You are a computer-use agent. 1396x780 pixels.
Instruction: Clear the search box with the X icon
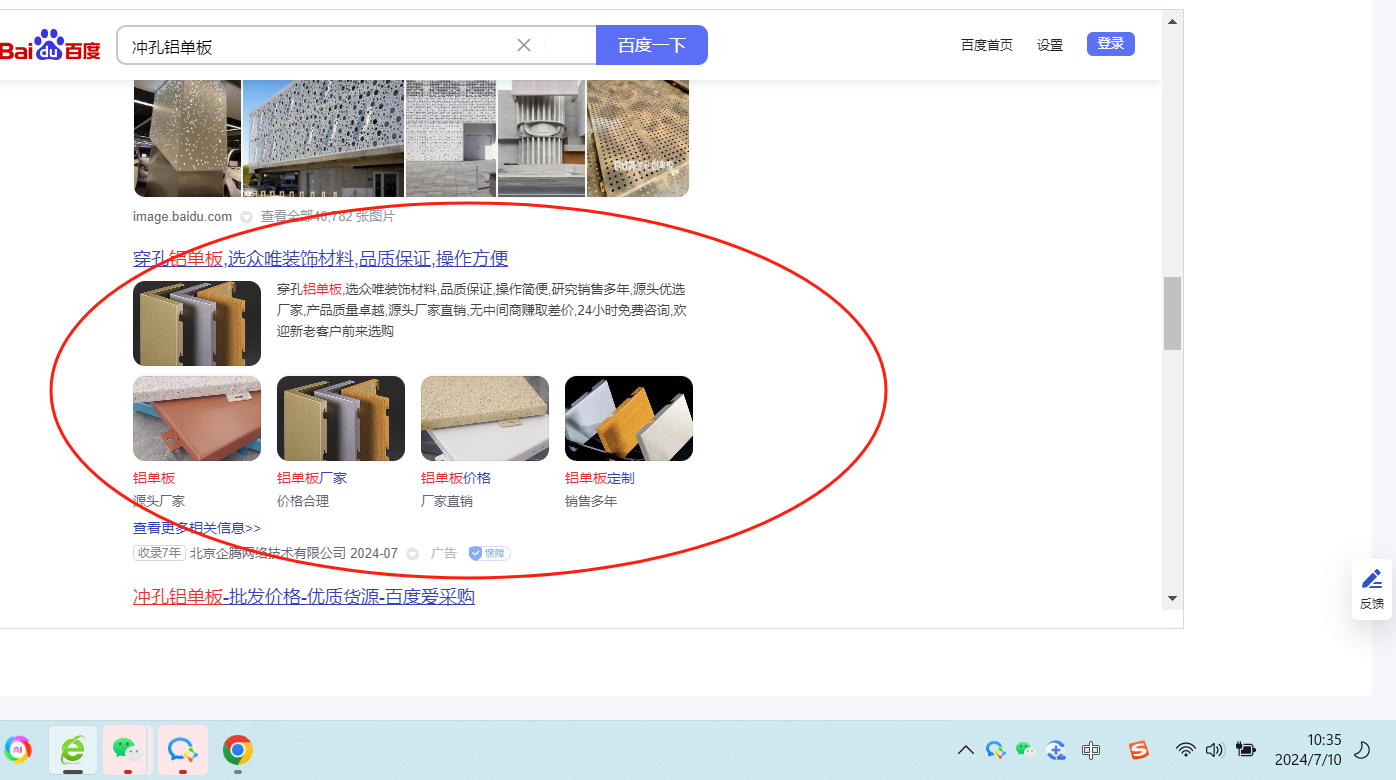point(524,45)
